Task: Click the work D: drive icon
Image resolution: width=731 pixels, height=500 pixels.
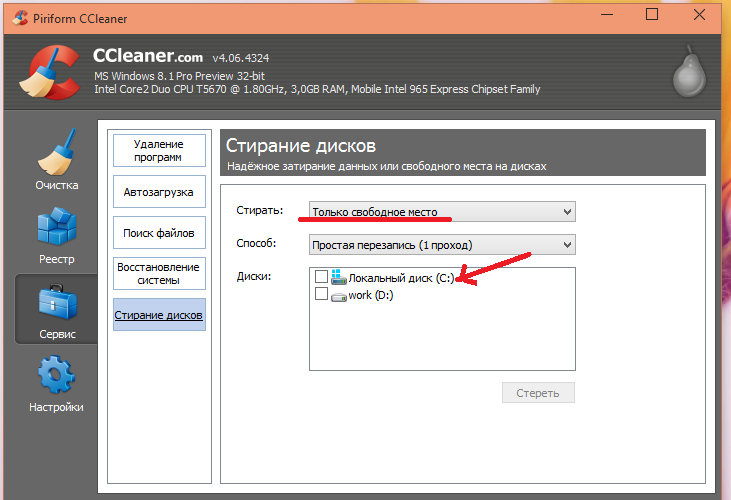Action: click(x=338, y=296)
